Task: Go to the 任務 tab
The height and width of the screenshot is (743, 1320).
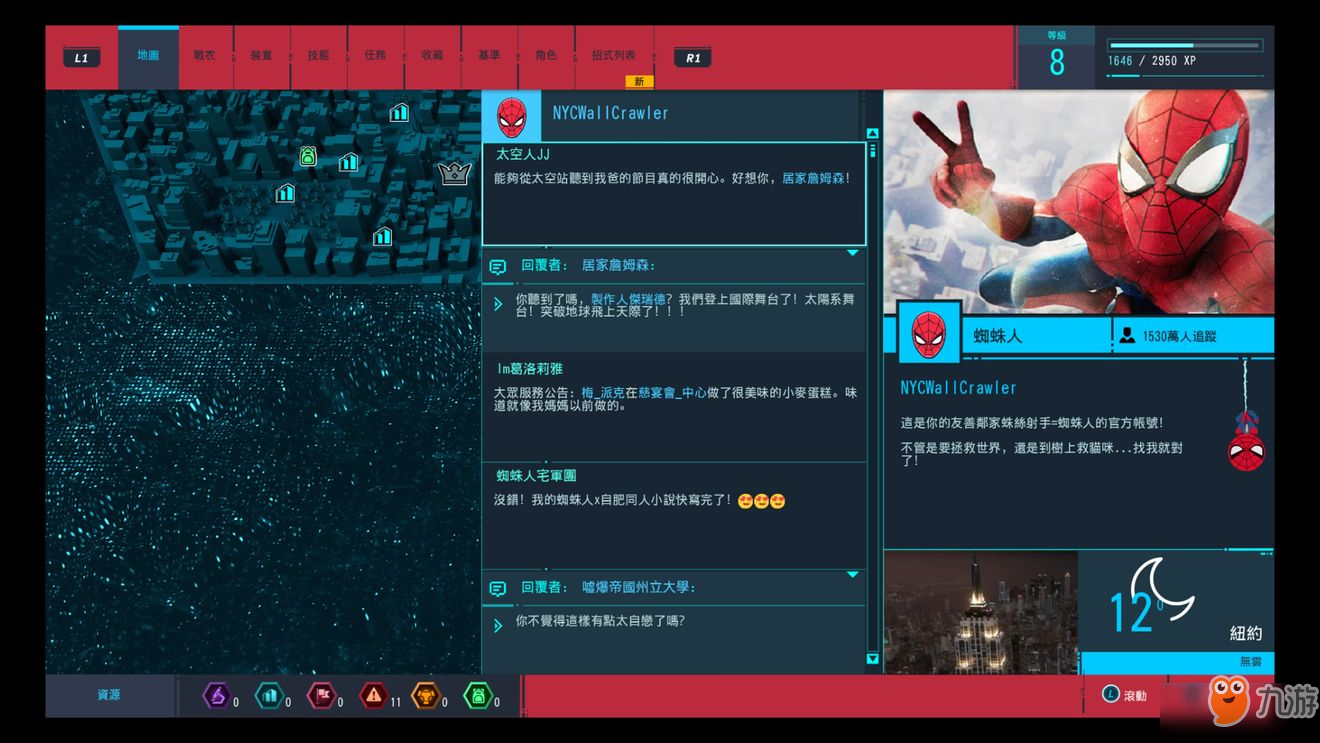Action: (x=376, y=56)
